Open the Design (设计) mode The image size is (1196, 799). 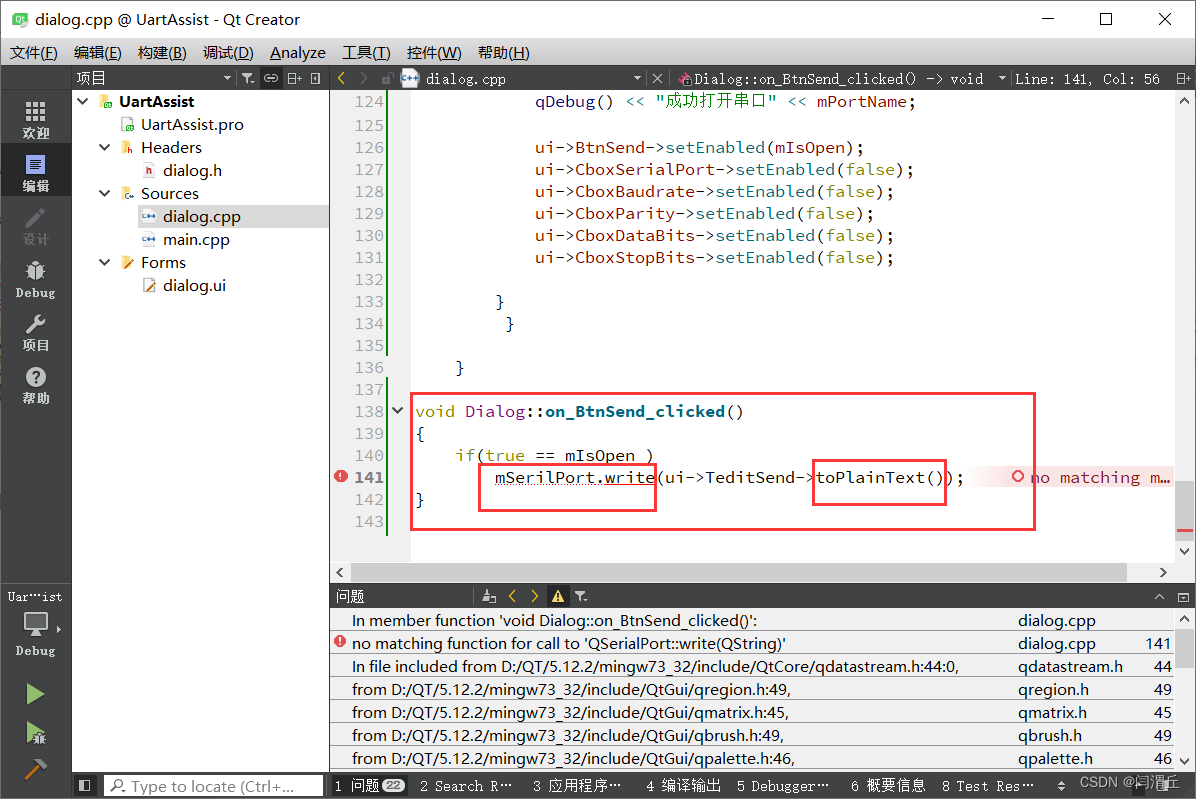[x=35, y=226]
